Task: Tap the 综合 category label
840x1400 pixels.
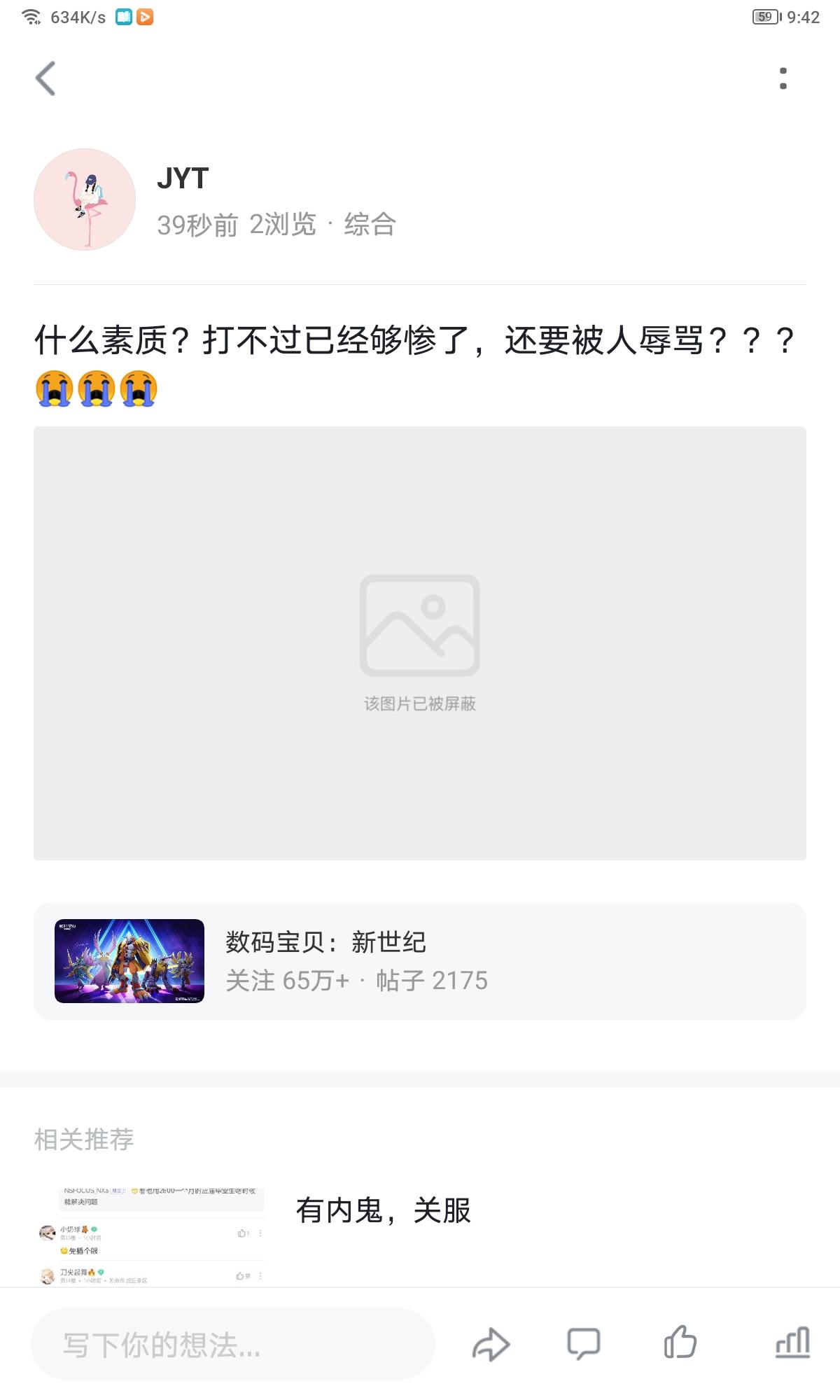Action: tap(370, 225)
